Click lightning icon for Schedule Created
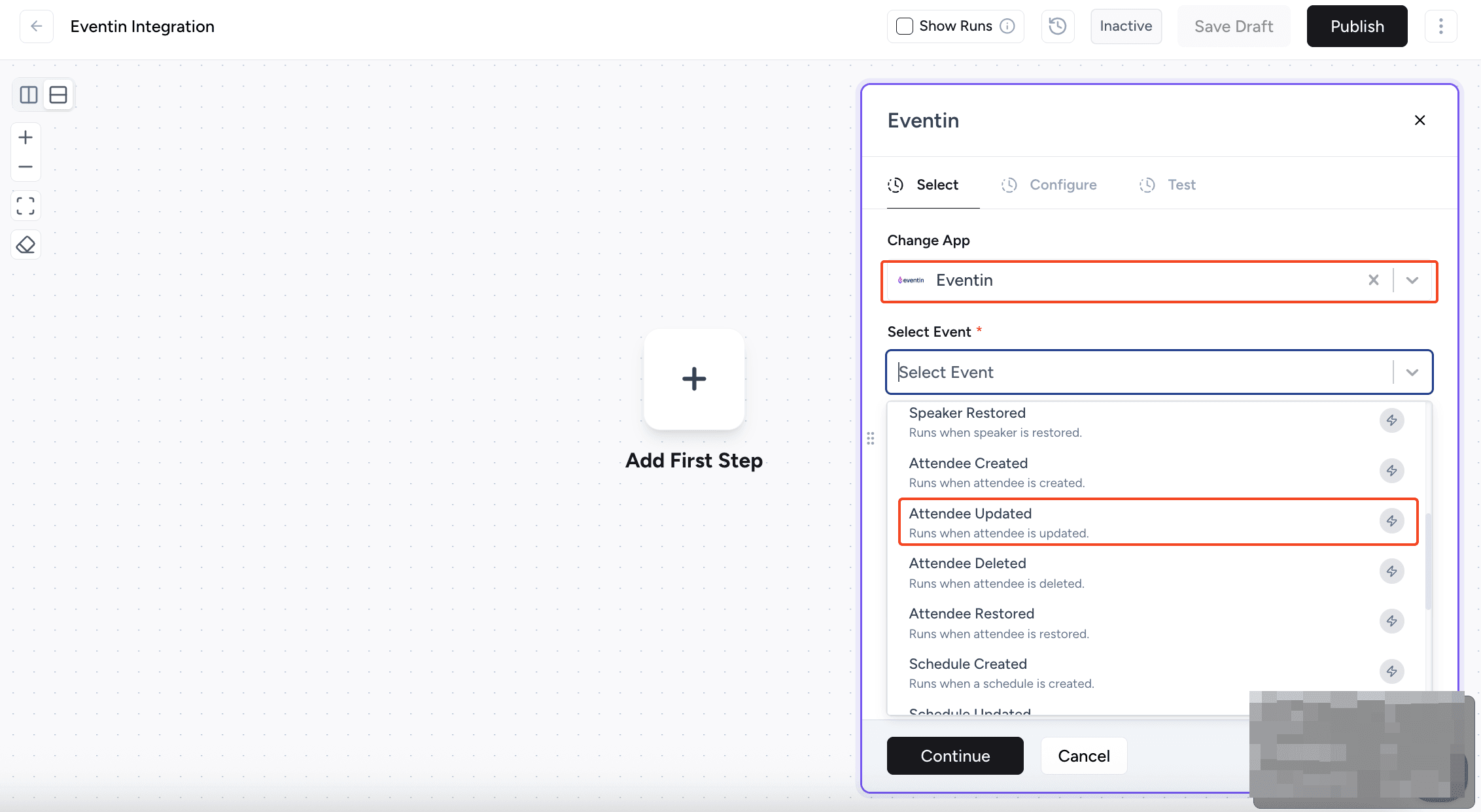Viewport: 1481px width, 812px height. 1392,671
